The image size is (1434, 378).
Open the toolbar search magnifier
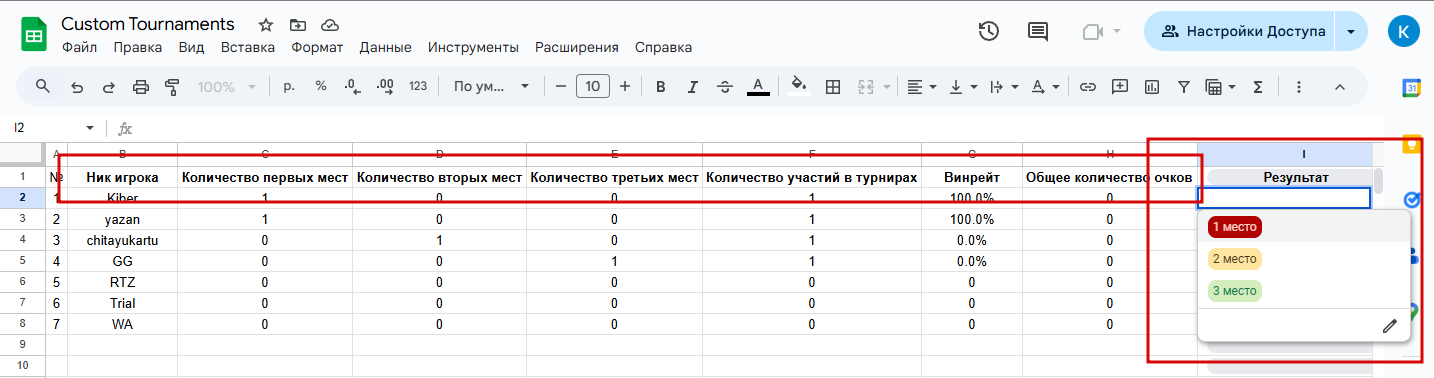pos(43,87)
